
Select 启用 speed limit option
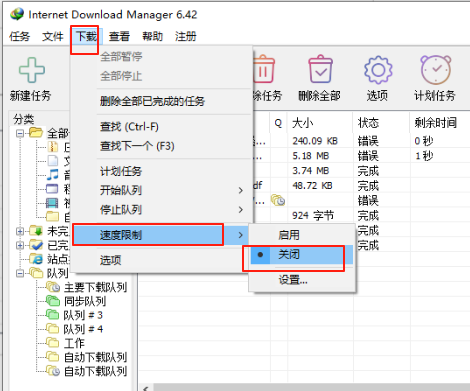click(302, 235)
